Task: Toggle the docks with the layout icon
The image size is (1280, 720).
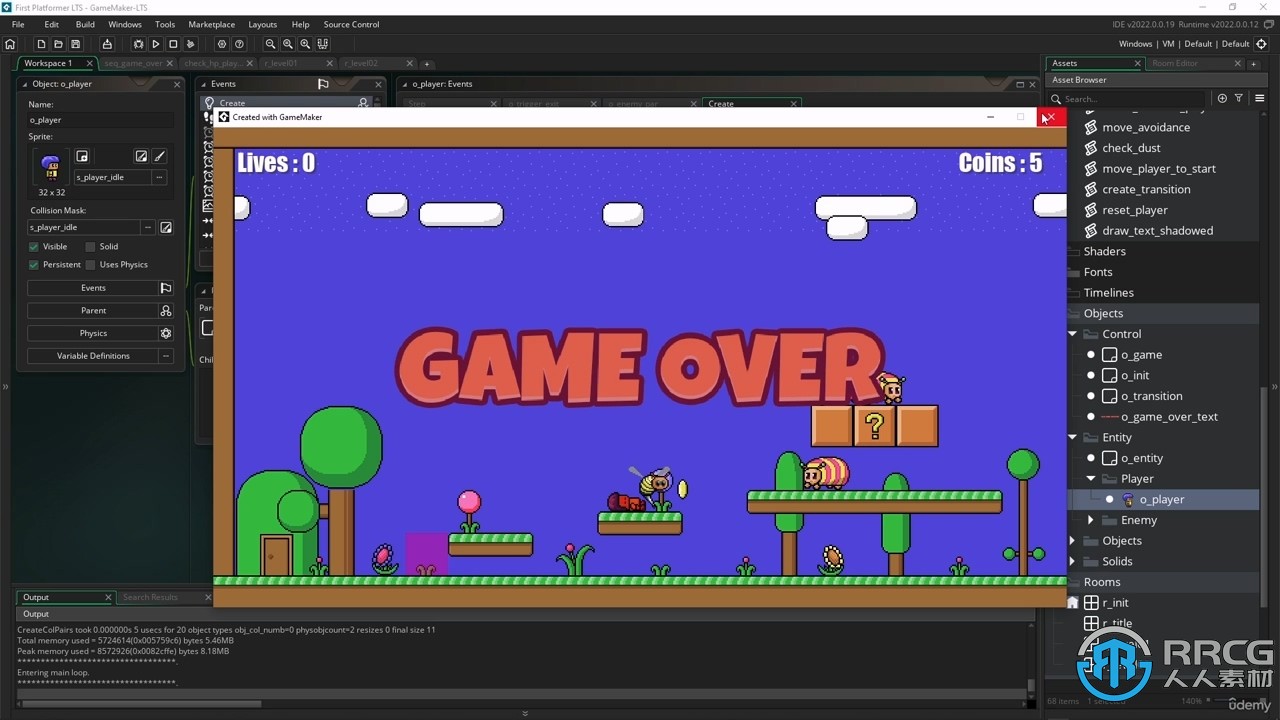Action: 322,44
